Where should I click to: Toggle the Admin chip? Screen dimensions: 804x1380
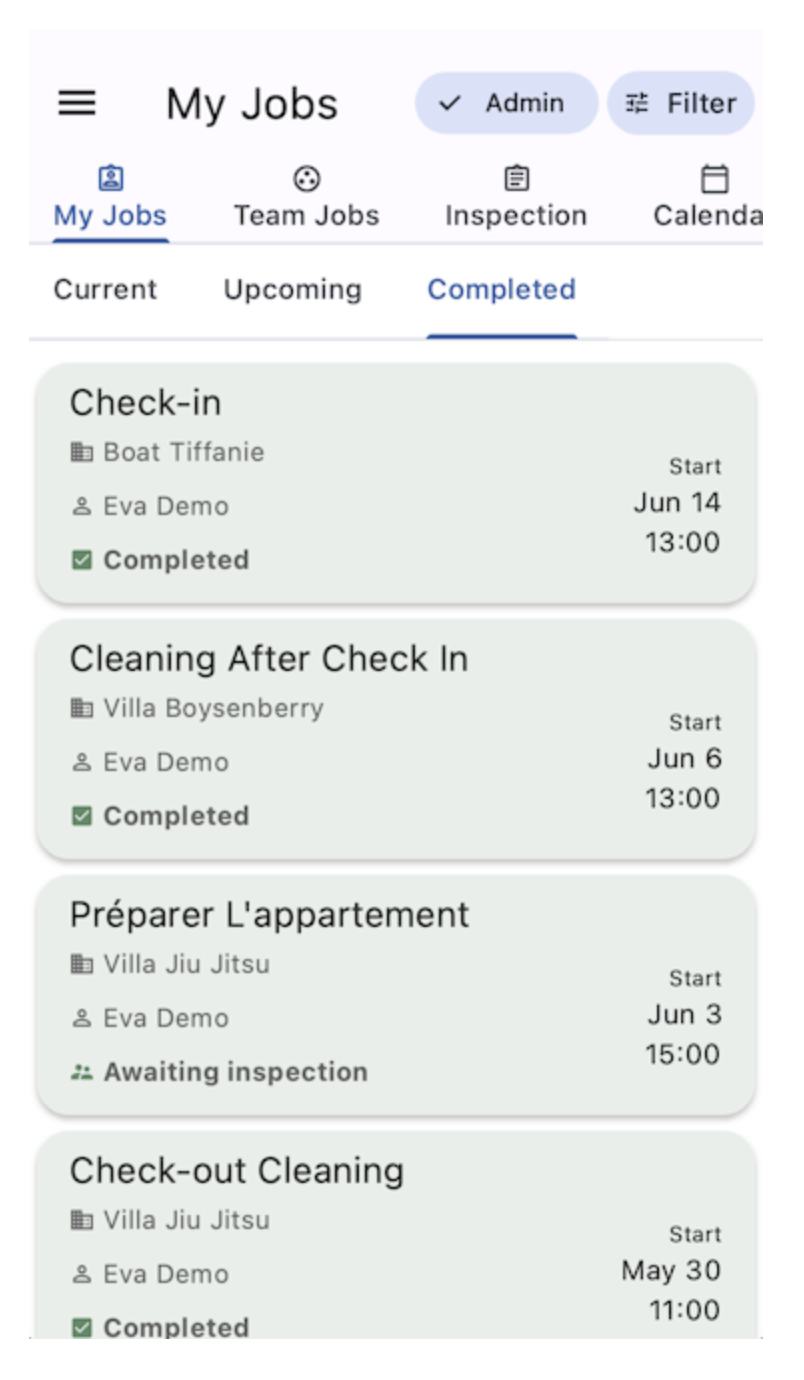[506, 103]
